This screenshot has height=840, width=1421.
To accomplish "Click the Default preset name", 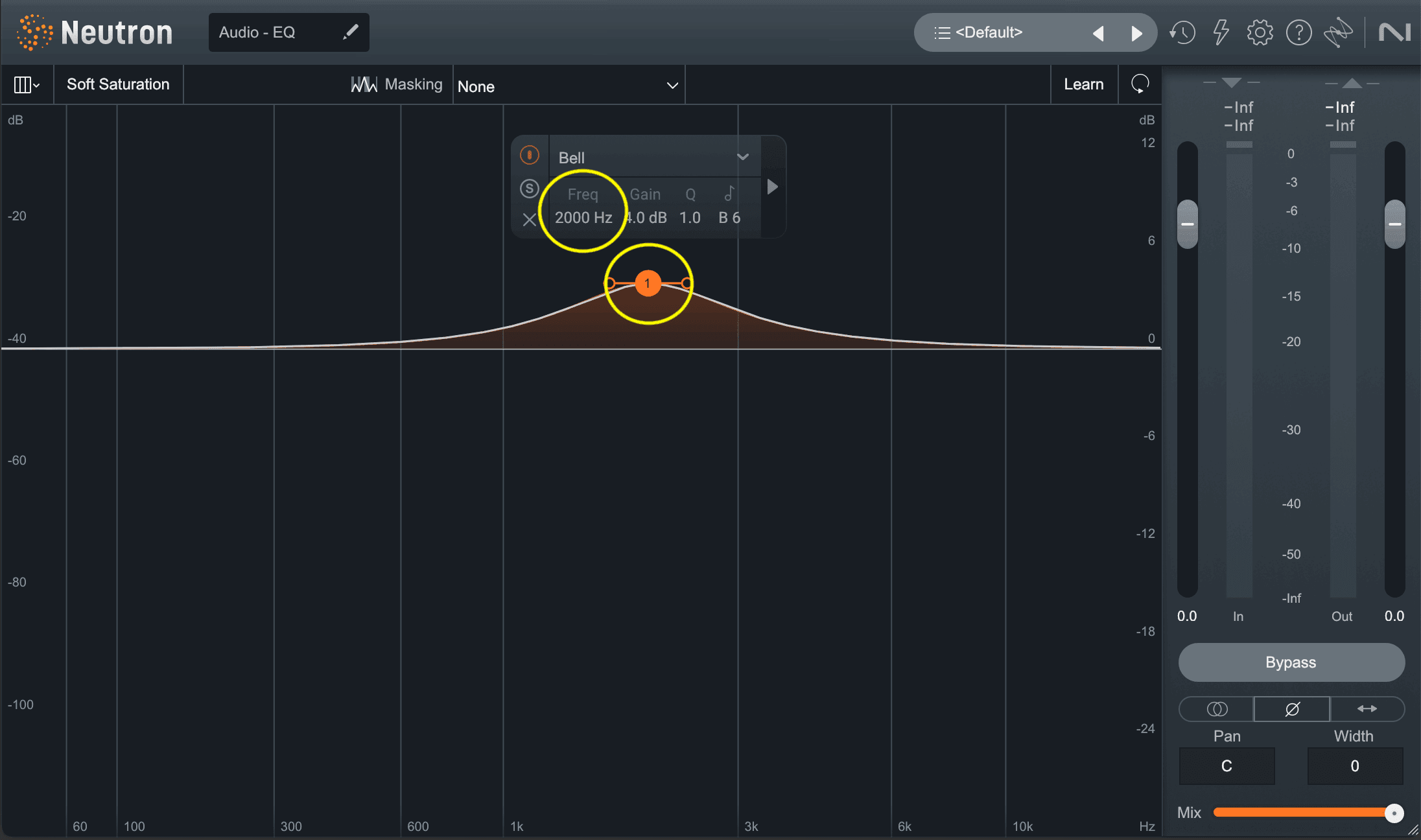I will point(989,32).
